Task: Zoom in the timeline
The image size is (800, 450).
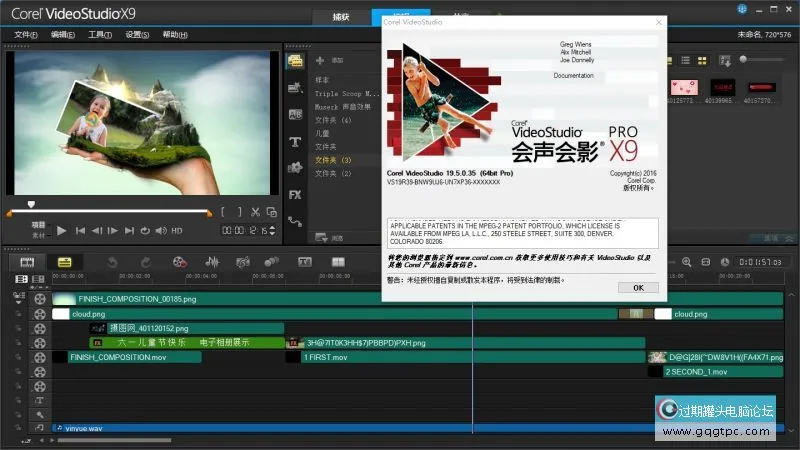Action: tap(686, 262)
